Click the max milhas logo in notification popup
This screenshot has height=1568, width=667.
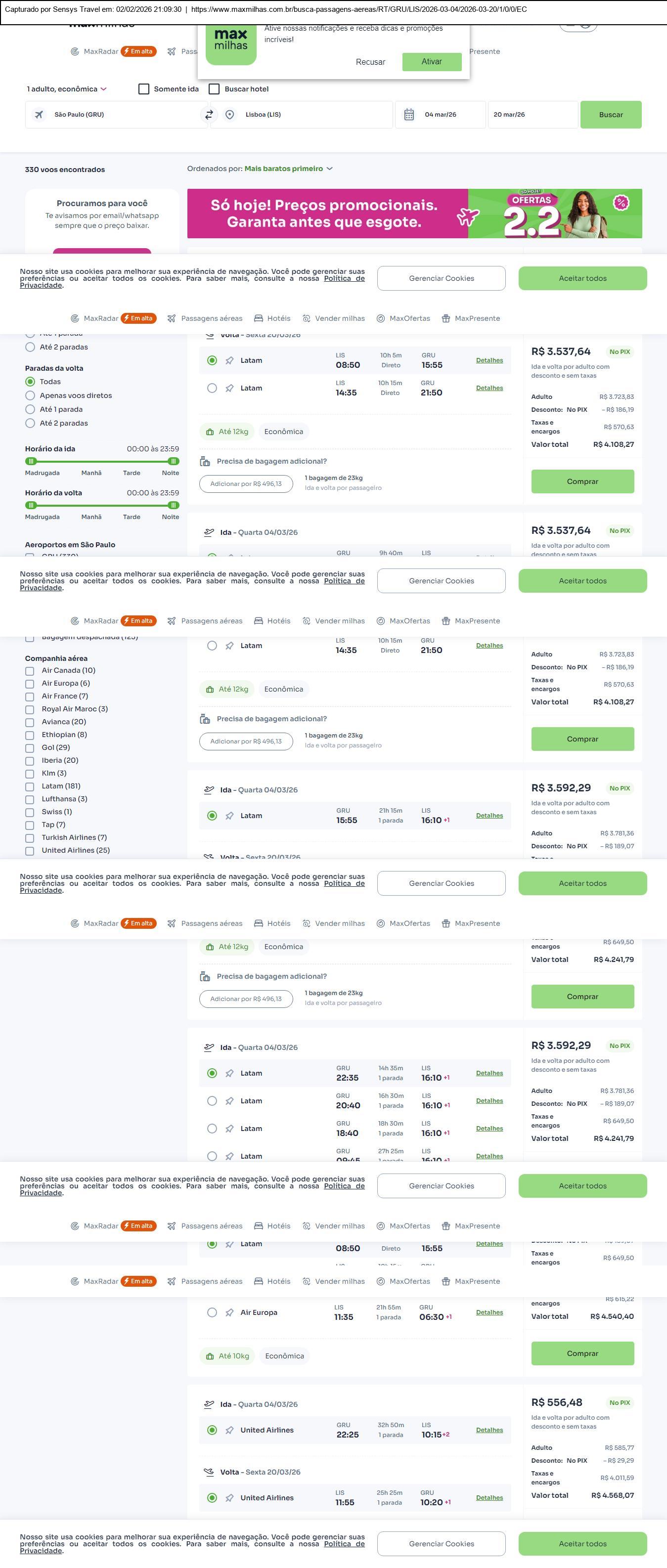(230, 43)
